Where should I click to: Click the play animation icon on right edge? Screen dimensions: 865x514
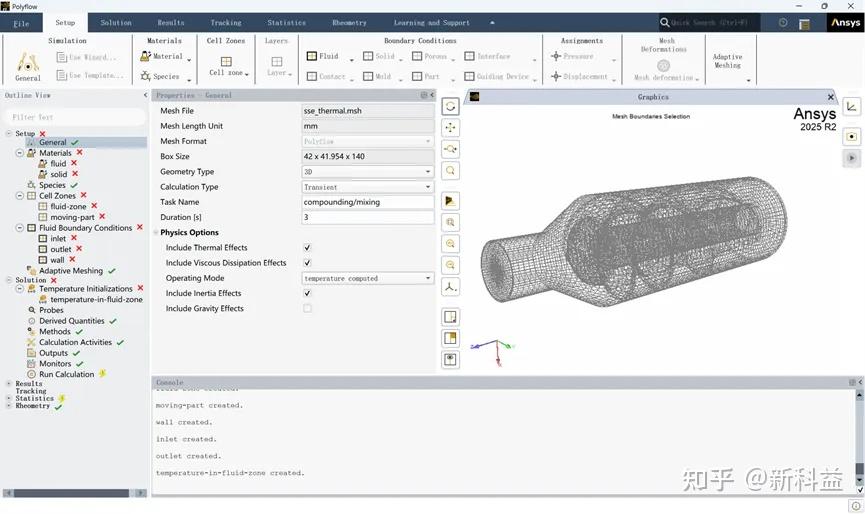[851, 158]
